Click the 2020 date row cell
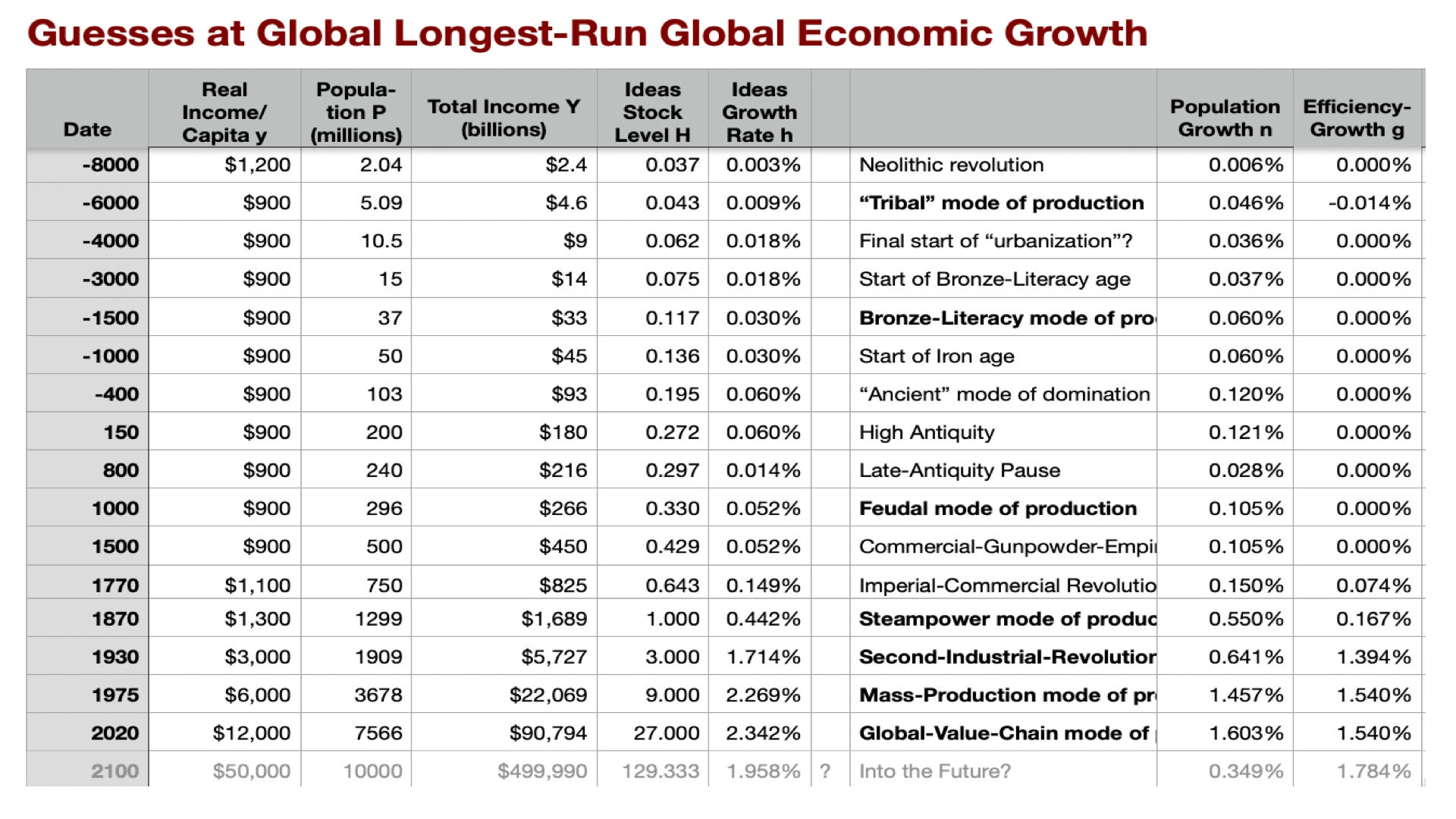Viewport: 1456px width, 819px height. [x=115, y=733]
